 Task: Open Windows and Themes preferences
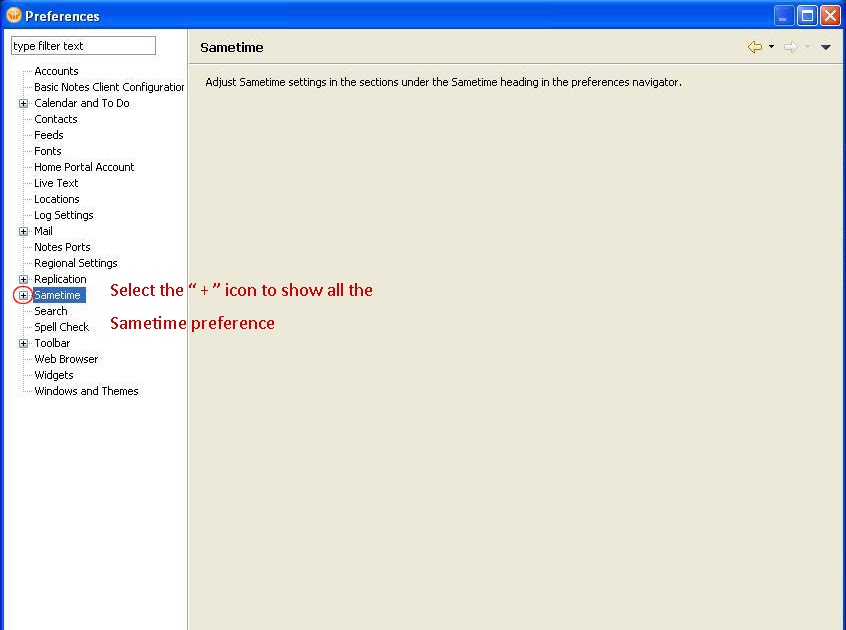[86, 391]
